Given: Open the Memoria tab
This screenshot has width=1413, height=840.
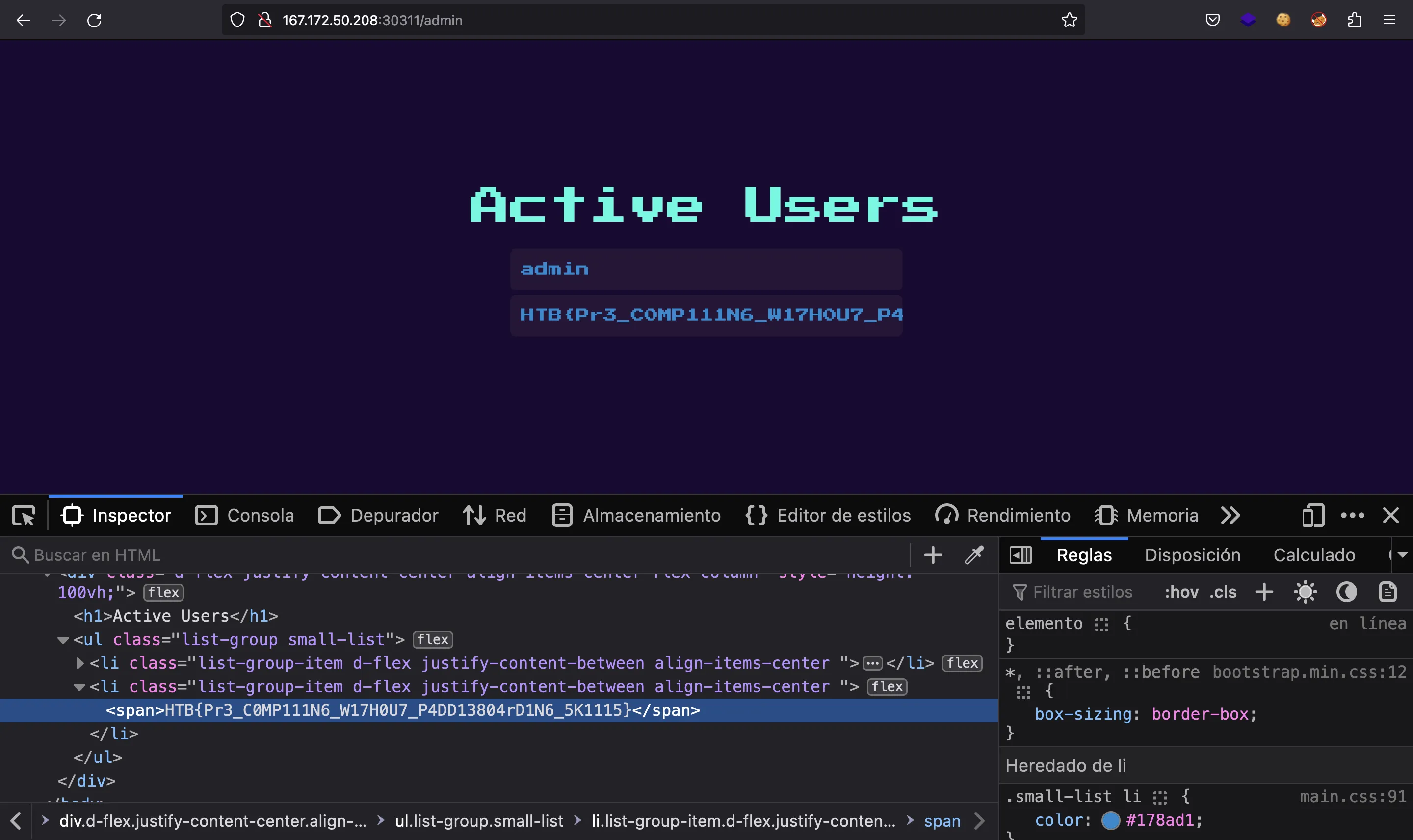Looking at the screenshot, I should tap(1147, 515).
